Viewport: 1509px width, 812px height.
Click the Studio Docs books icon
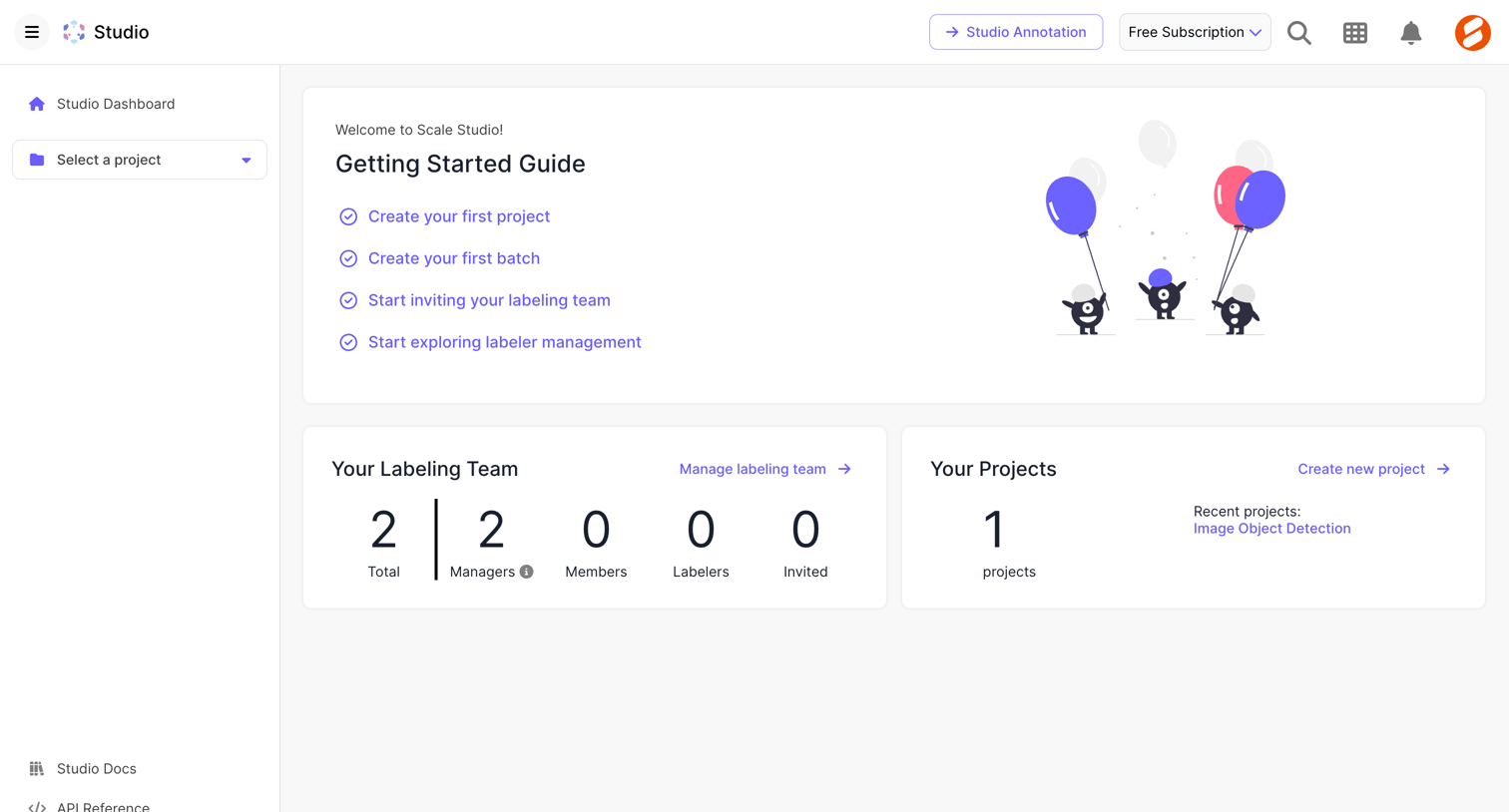click(x=37, y=769)
